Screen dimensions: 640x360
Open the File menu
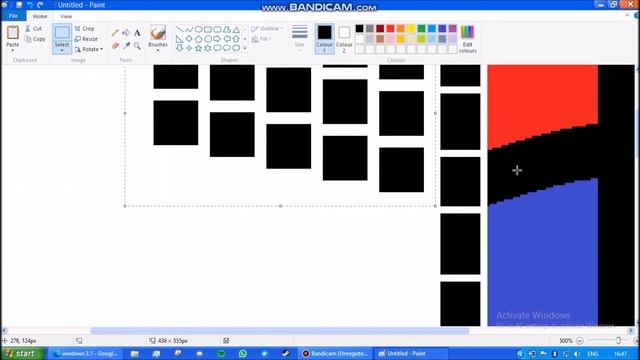tap(13, 16)
